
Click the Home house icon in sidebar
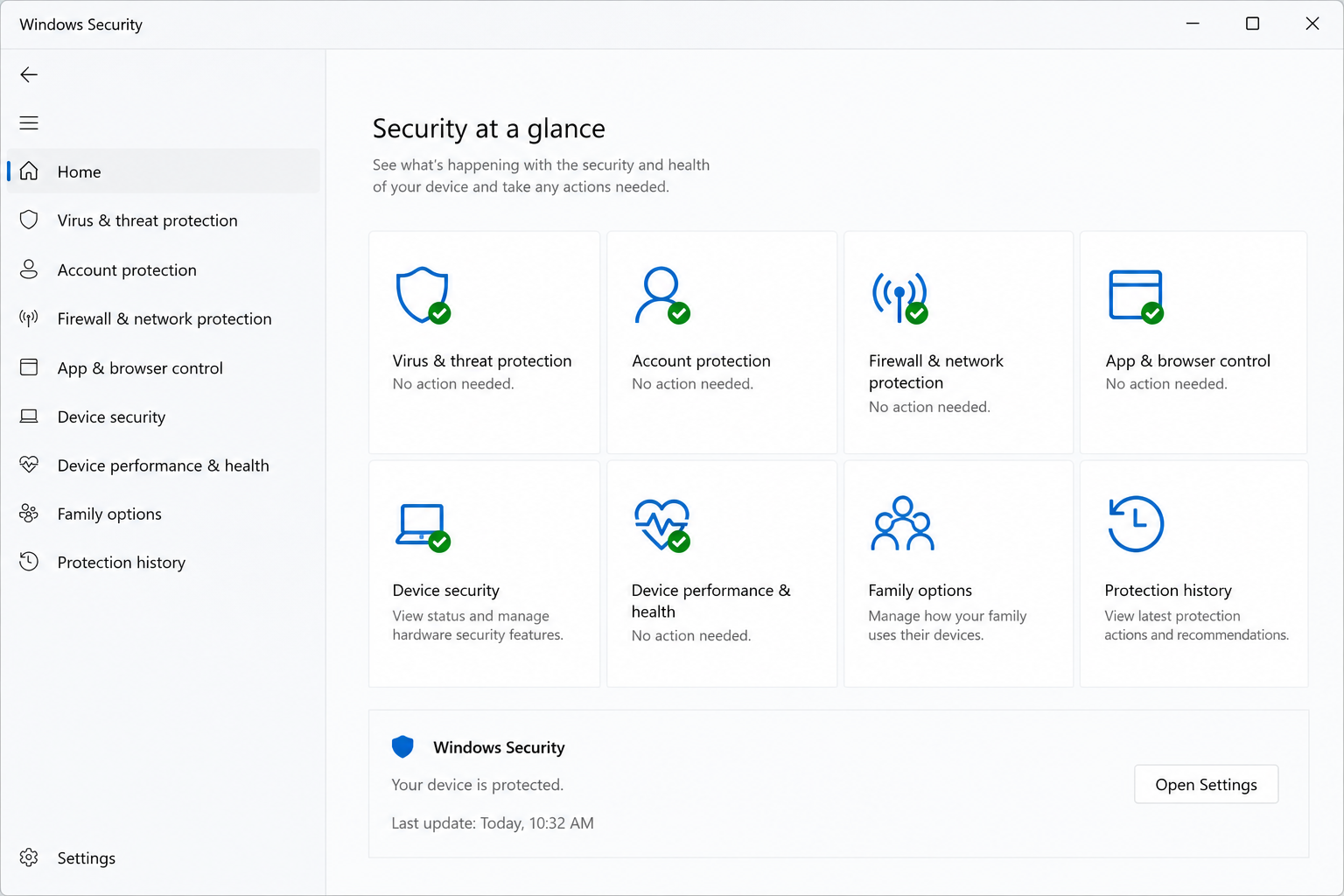pyautogui.click(x=29, y=171)
